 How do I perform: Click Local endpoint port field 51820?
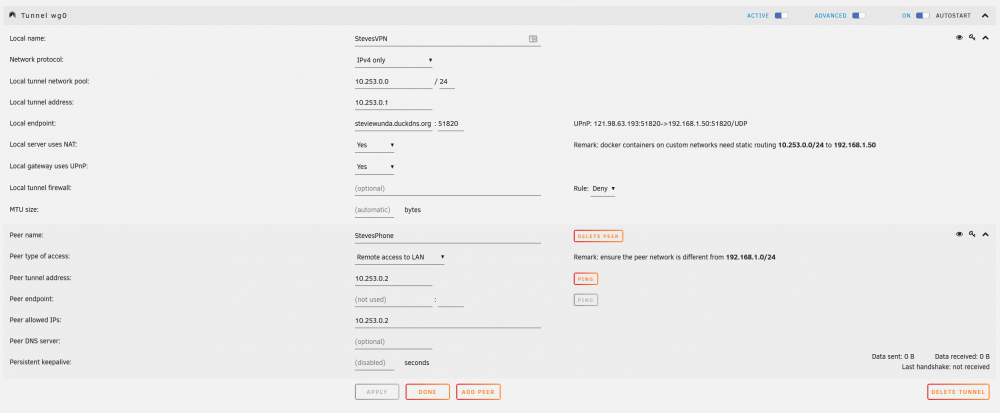point(451,124)
